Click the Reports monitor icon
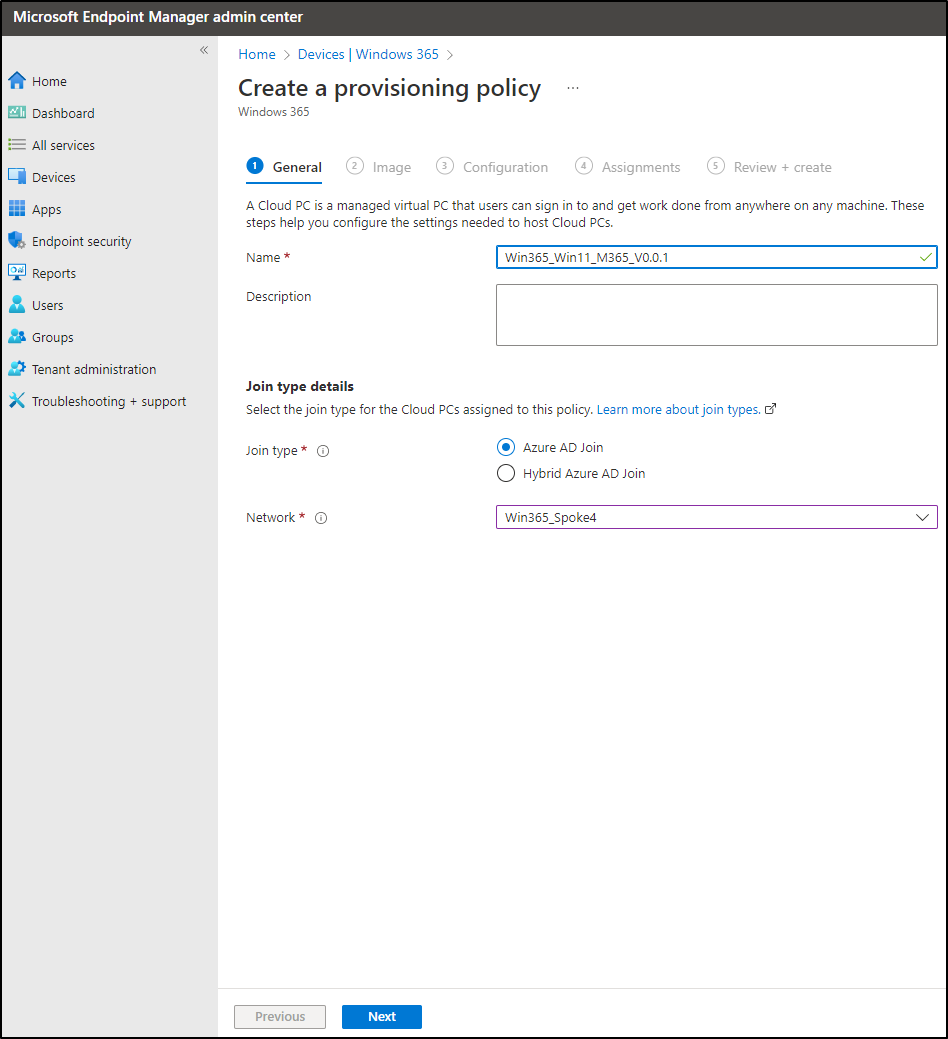 (17, 272)
